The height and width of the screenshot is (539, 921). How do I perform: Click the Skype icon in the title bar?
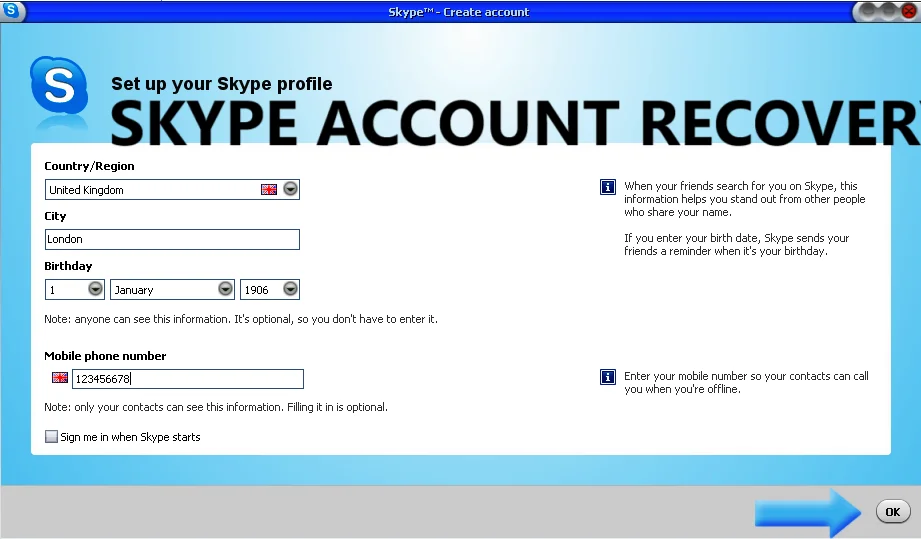click(x=12, y=10)
